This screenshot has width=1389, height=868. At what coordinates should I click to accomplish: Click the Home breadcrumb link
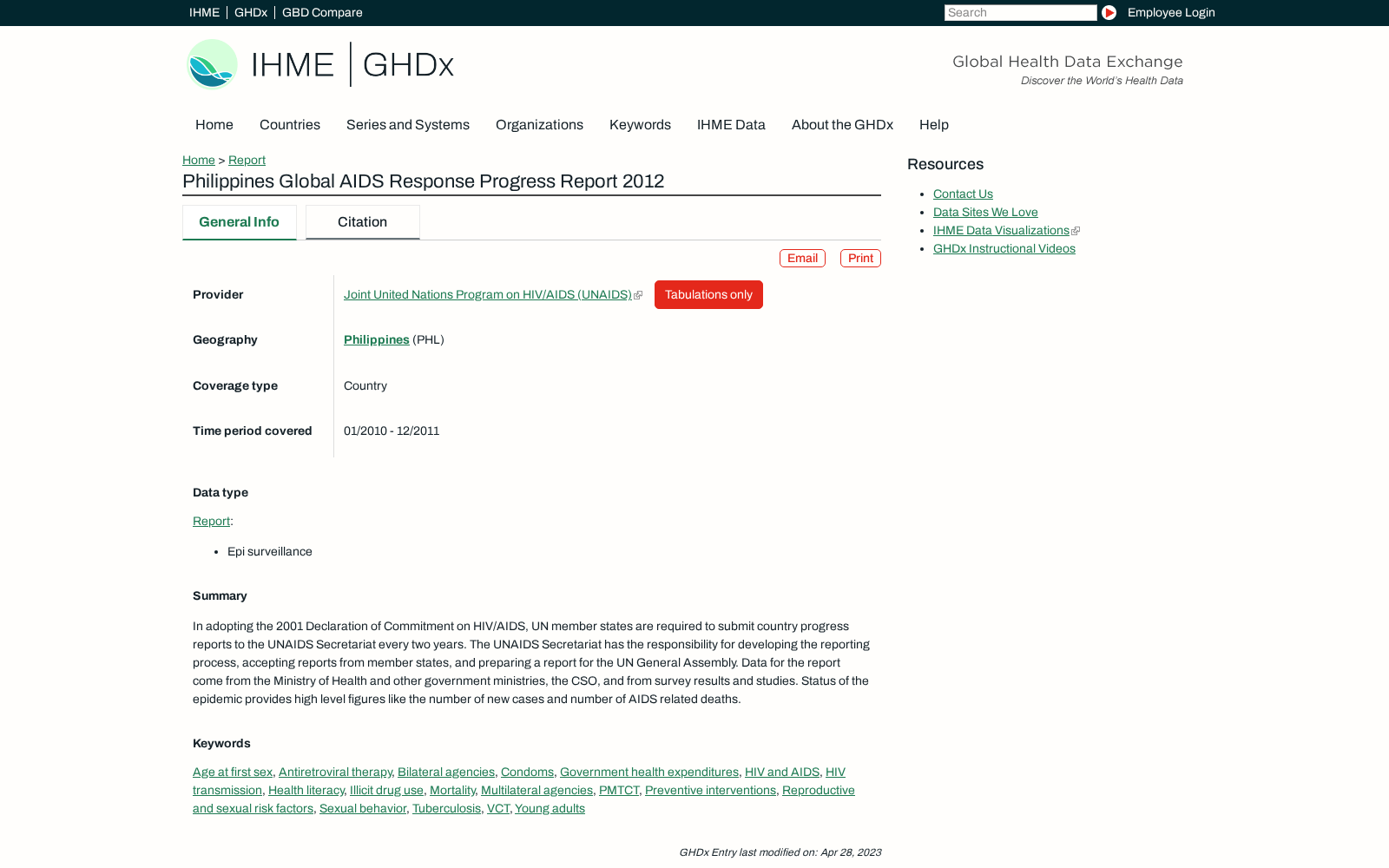[x=199, y=160]
